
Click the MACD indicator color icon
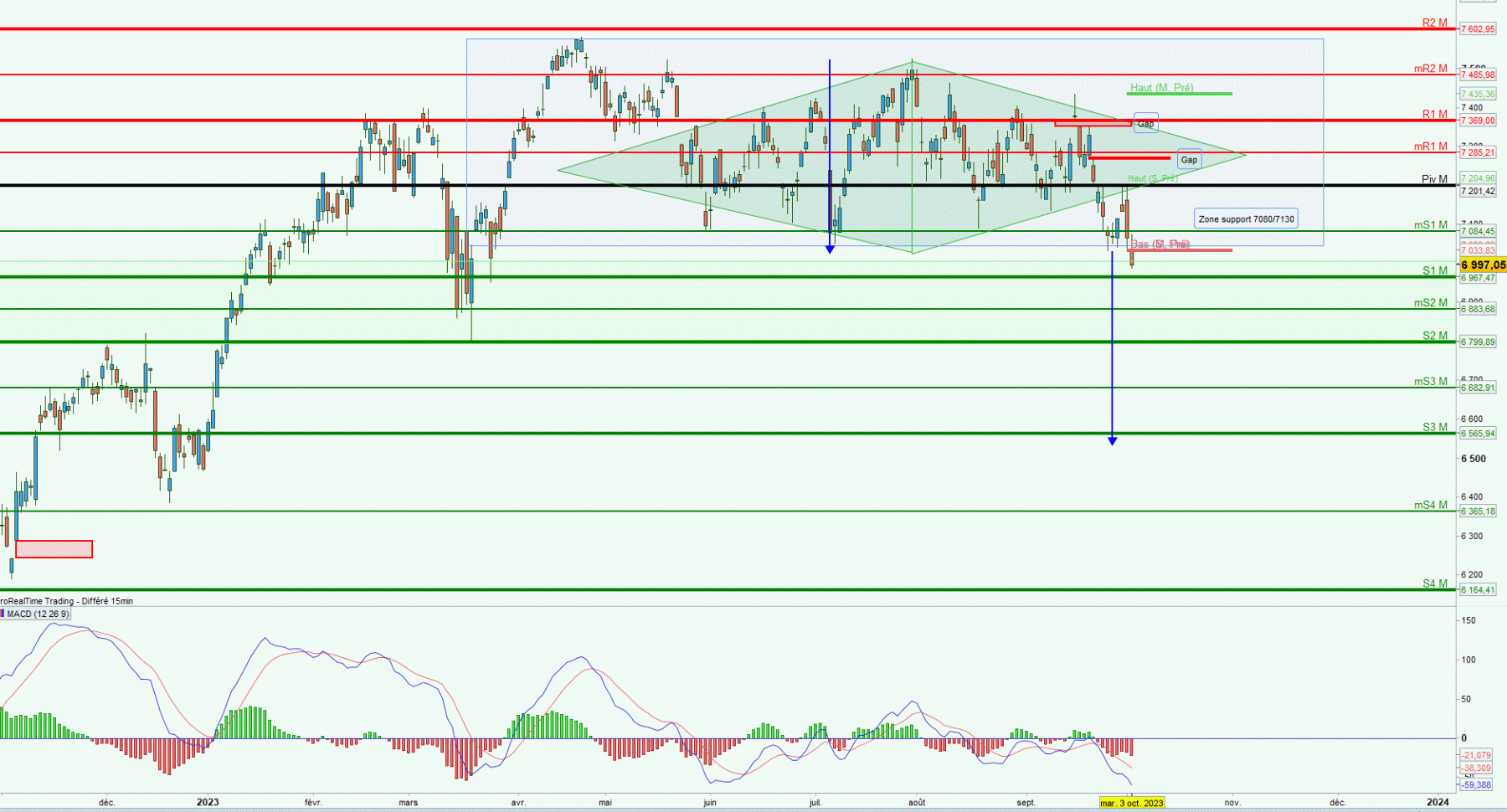tap(3, 614)
